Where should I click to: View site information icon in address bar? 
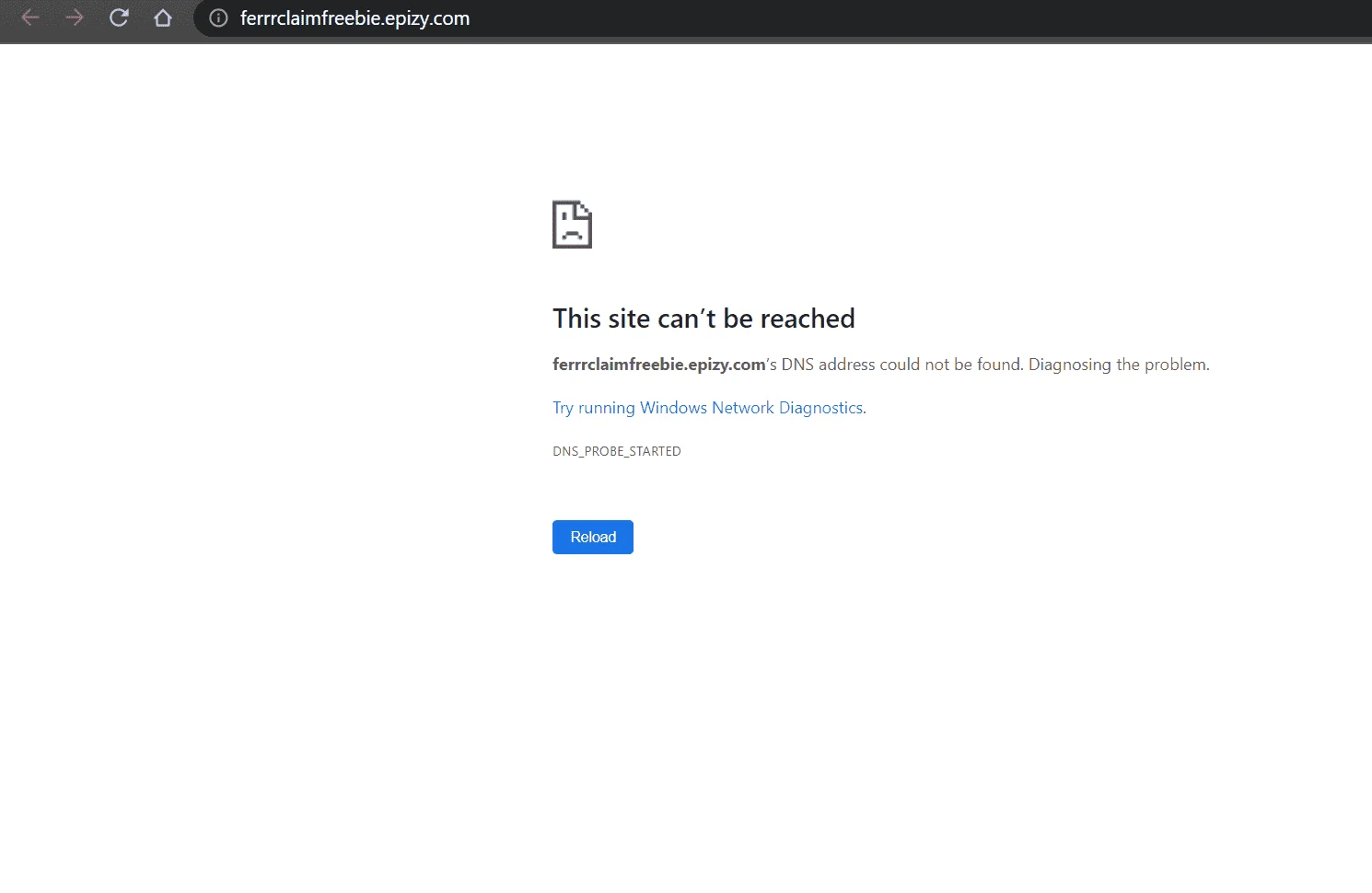pyautogui.click(x=218, y=17)
